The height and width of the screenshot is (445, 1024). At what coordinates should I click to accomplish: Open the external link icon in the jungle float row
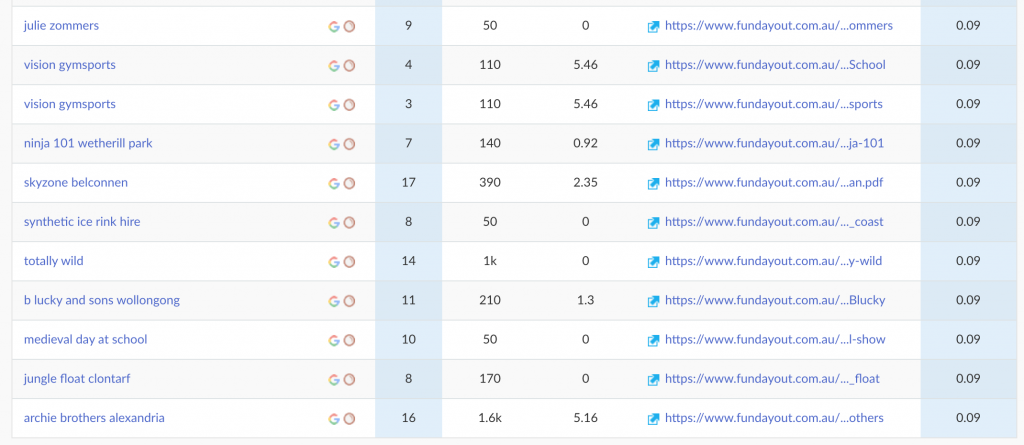point(653,380)
